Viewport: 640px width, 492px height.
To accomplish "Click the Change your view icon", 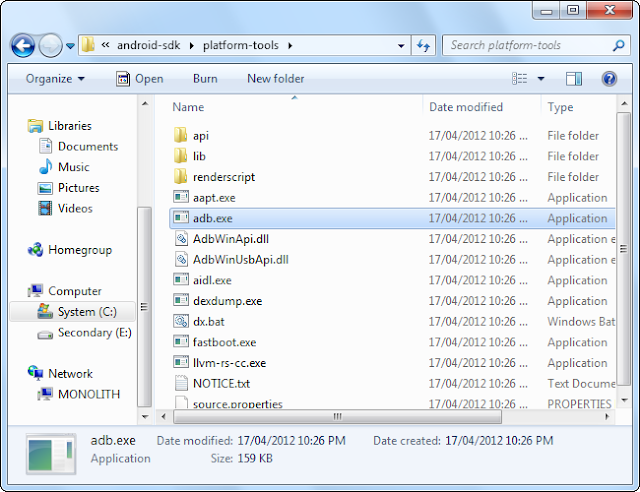I will pos(520,78).
